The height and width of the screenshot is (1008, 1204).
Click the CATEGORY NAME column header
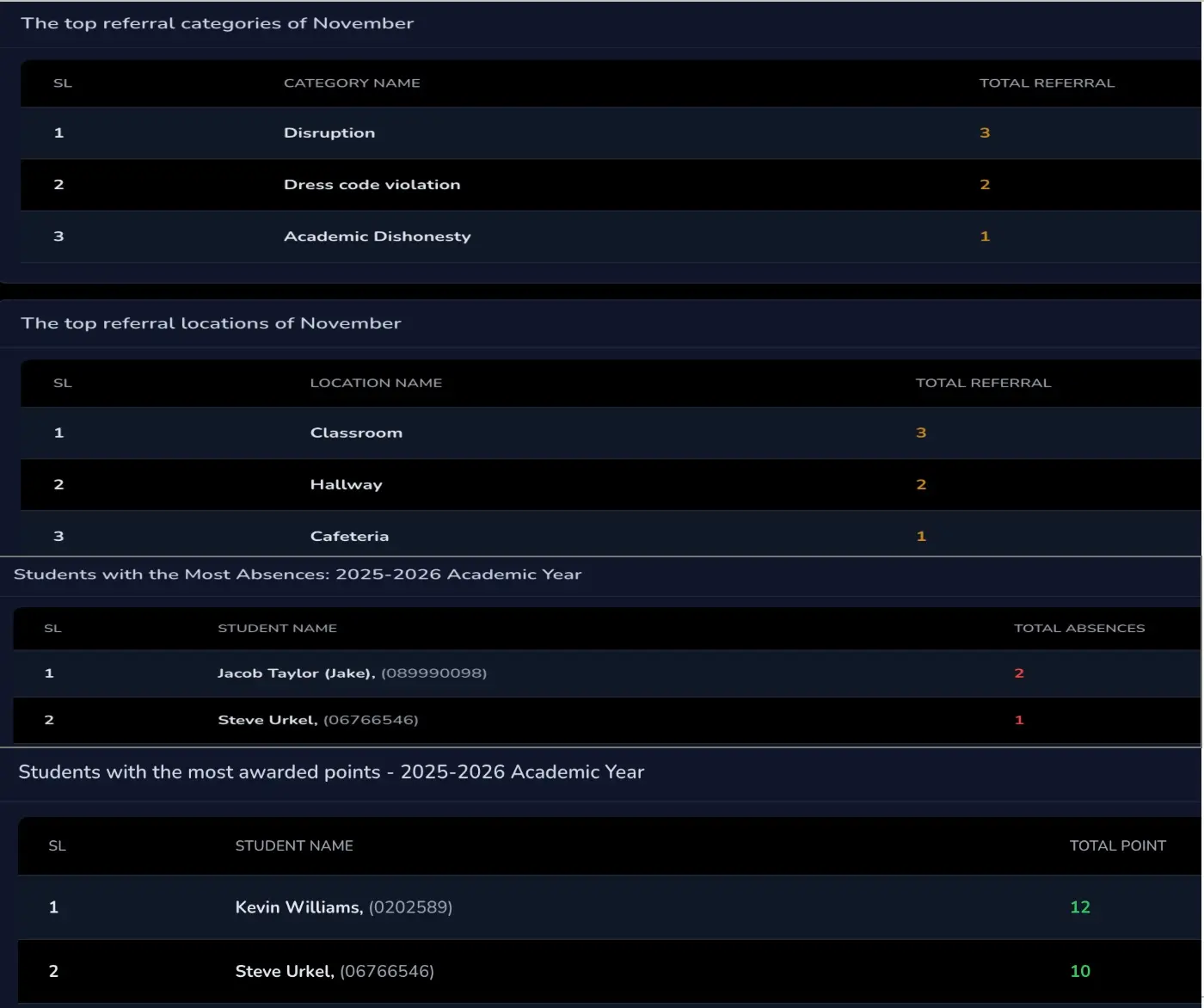[x=352, y=83]
